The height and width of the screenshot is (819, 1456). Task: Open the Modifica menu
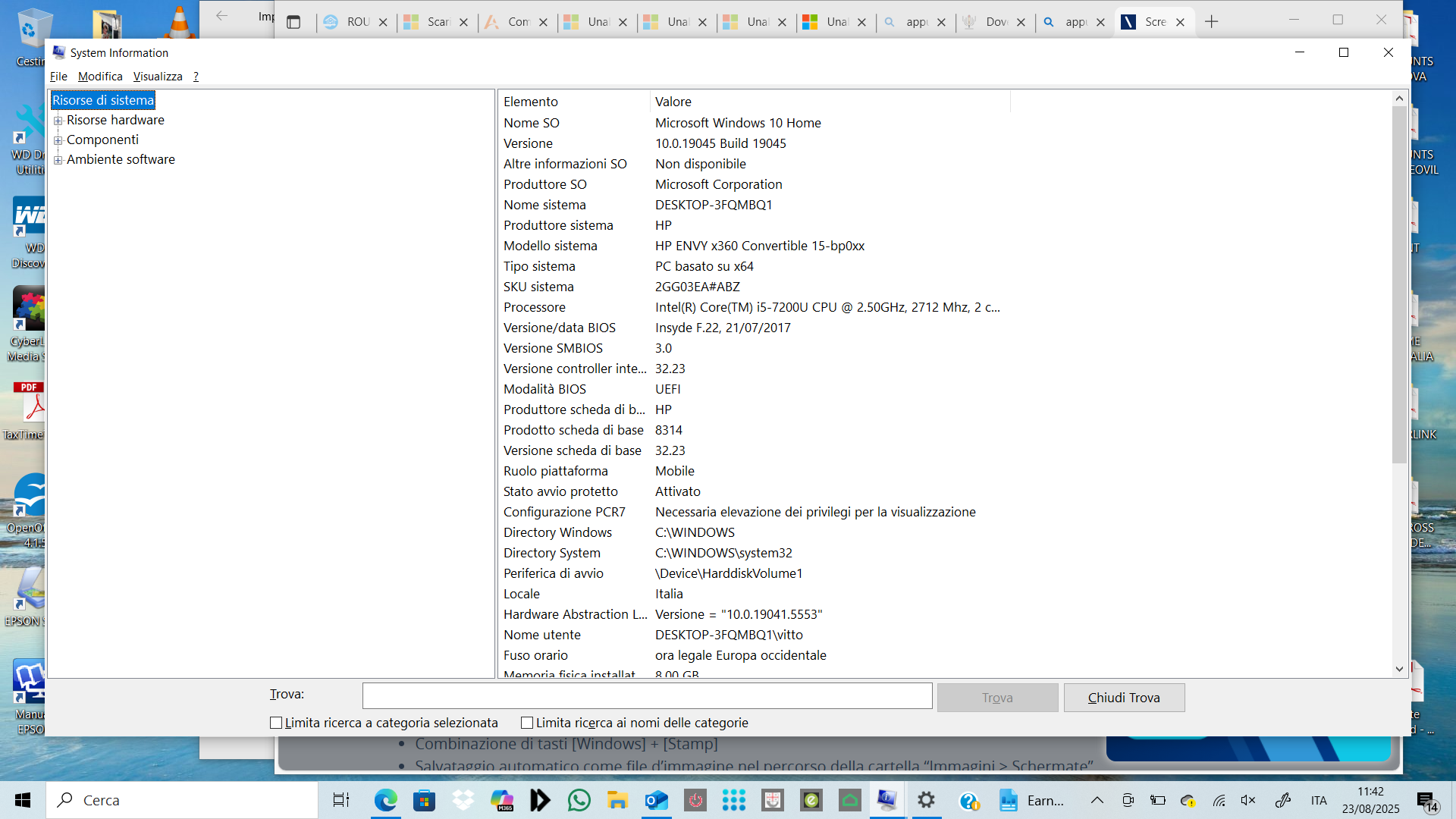pyautogui.click(x=100, y=77)
